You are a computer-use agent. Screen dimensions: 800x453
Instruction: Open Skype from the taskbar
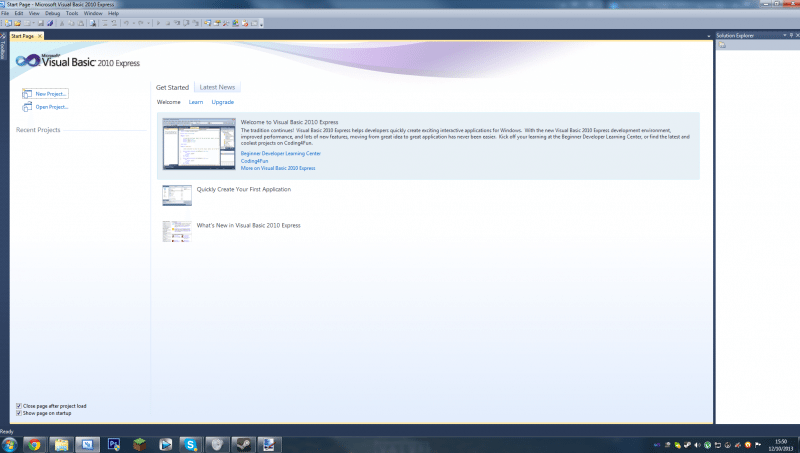191,445
